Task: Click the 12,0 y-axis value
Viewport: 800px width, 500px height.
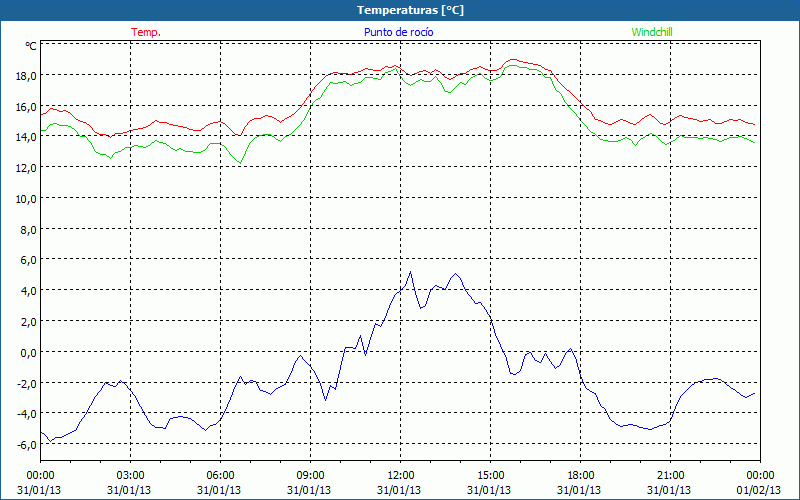Action: point(26,168)
